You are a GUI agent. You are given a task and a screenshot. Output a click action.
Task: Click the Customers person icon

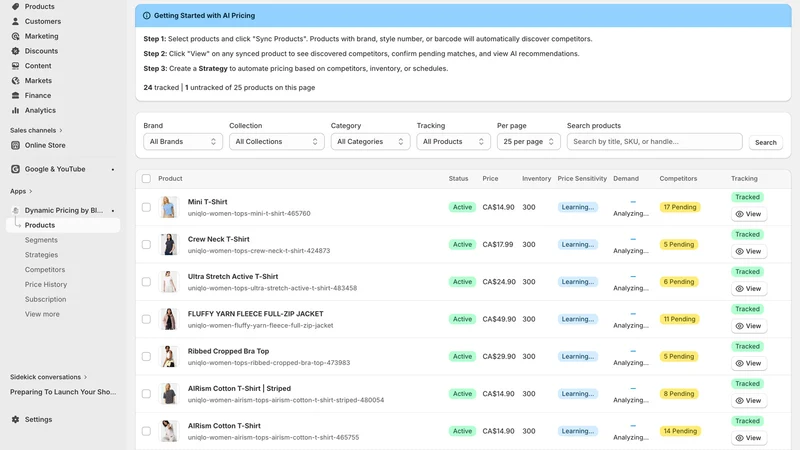click(15, 21)
